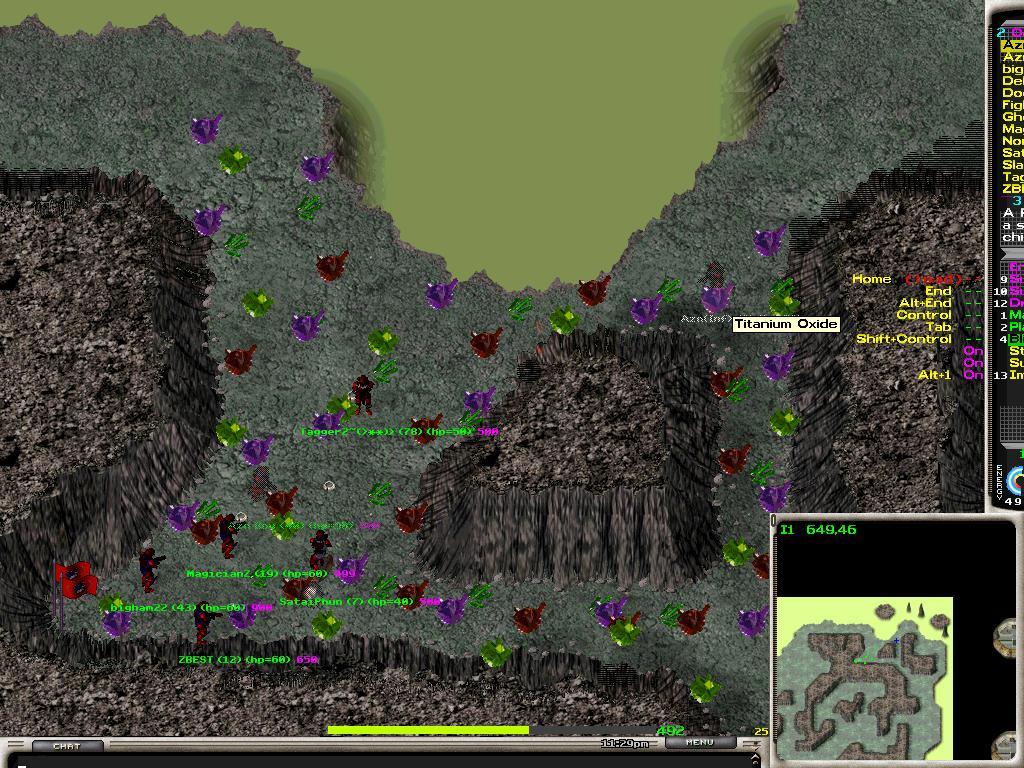
Task: Toggle the On indicator next to Alt+1
Action: pos(971,375)
